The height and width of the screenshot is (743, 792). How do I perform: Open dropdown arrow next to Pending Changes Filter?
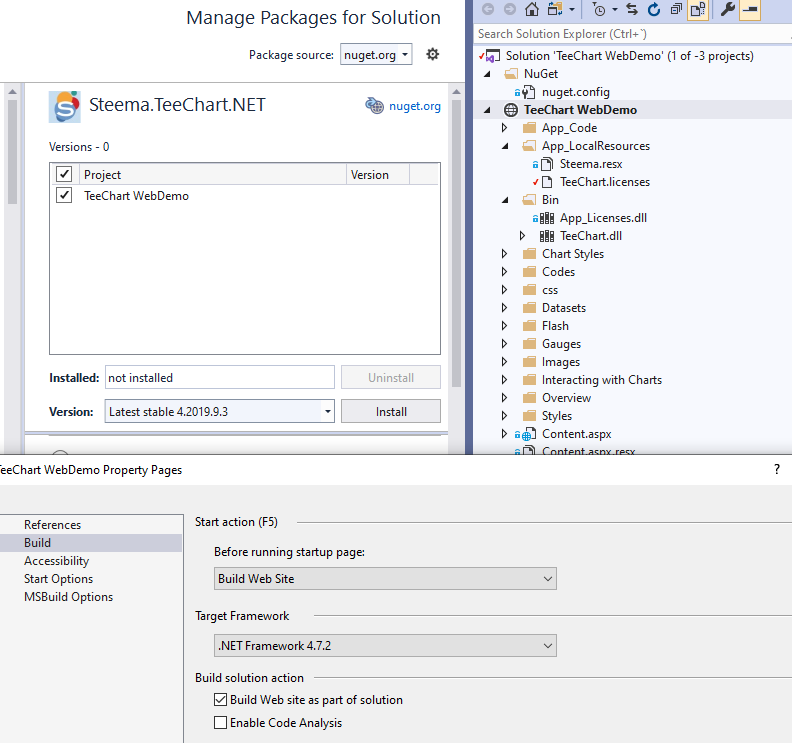615,10
